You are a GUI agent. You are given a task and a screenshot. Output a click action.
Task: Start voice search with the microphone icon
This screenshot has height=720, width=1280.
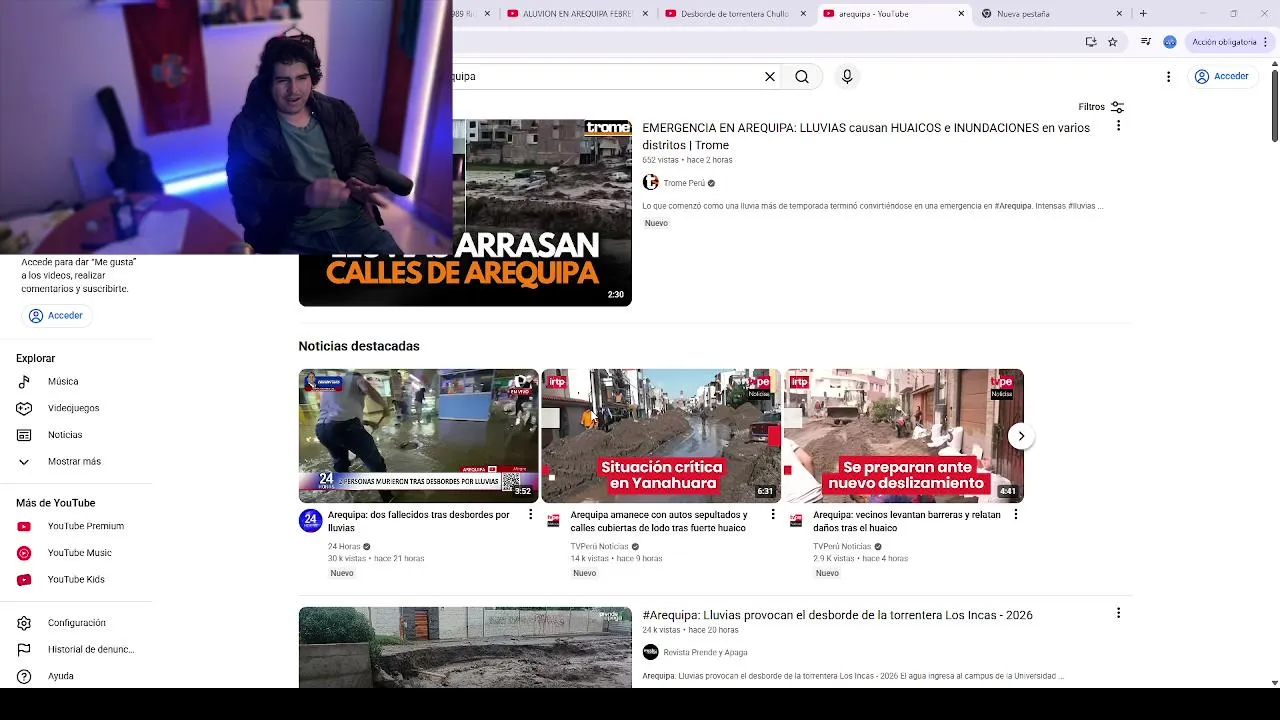tap(847, 77)
